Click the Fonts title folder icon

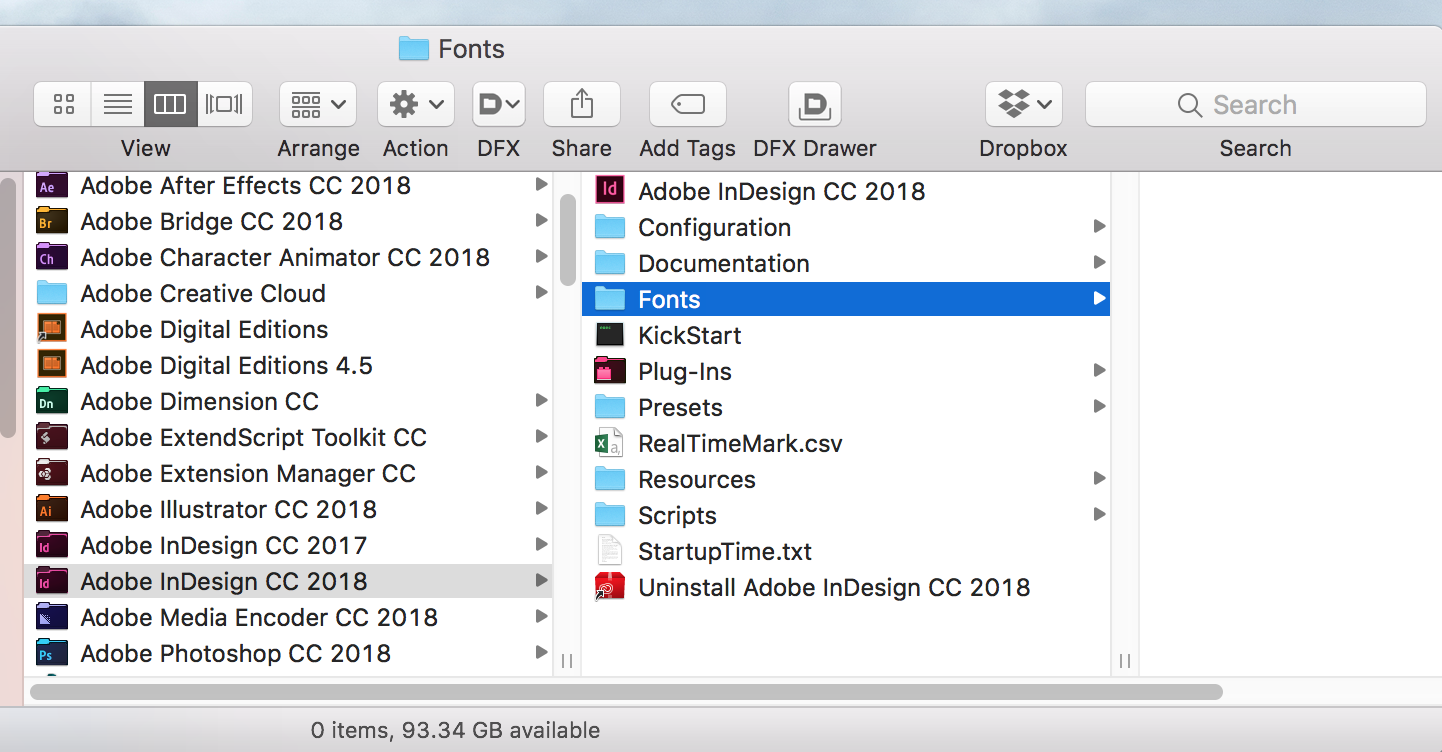coord(413,49)
